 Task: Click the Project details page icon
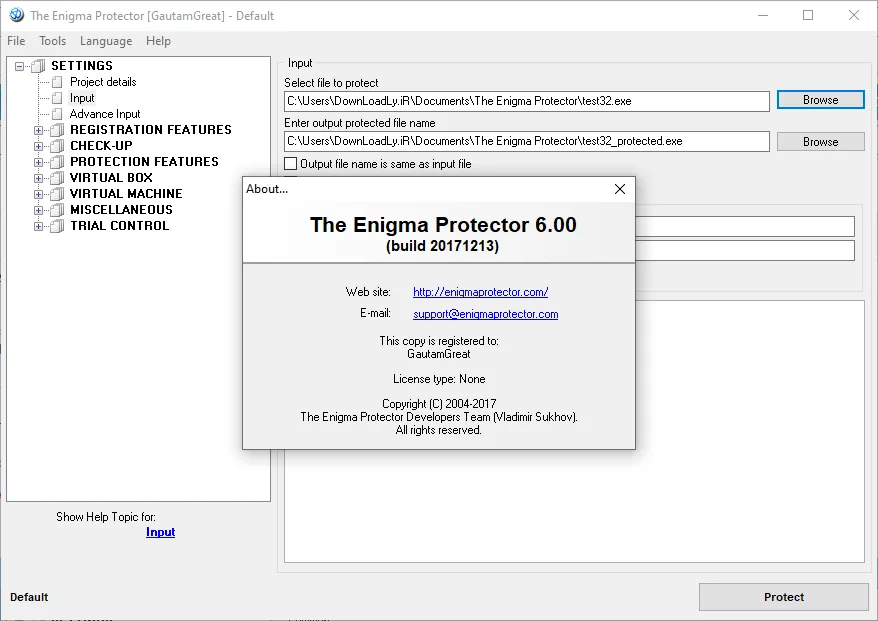pyautogui.click(x=57, y=82)
